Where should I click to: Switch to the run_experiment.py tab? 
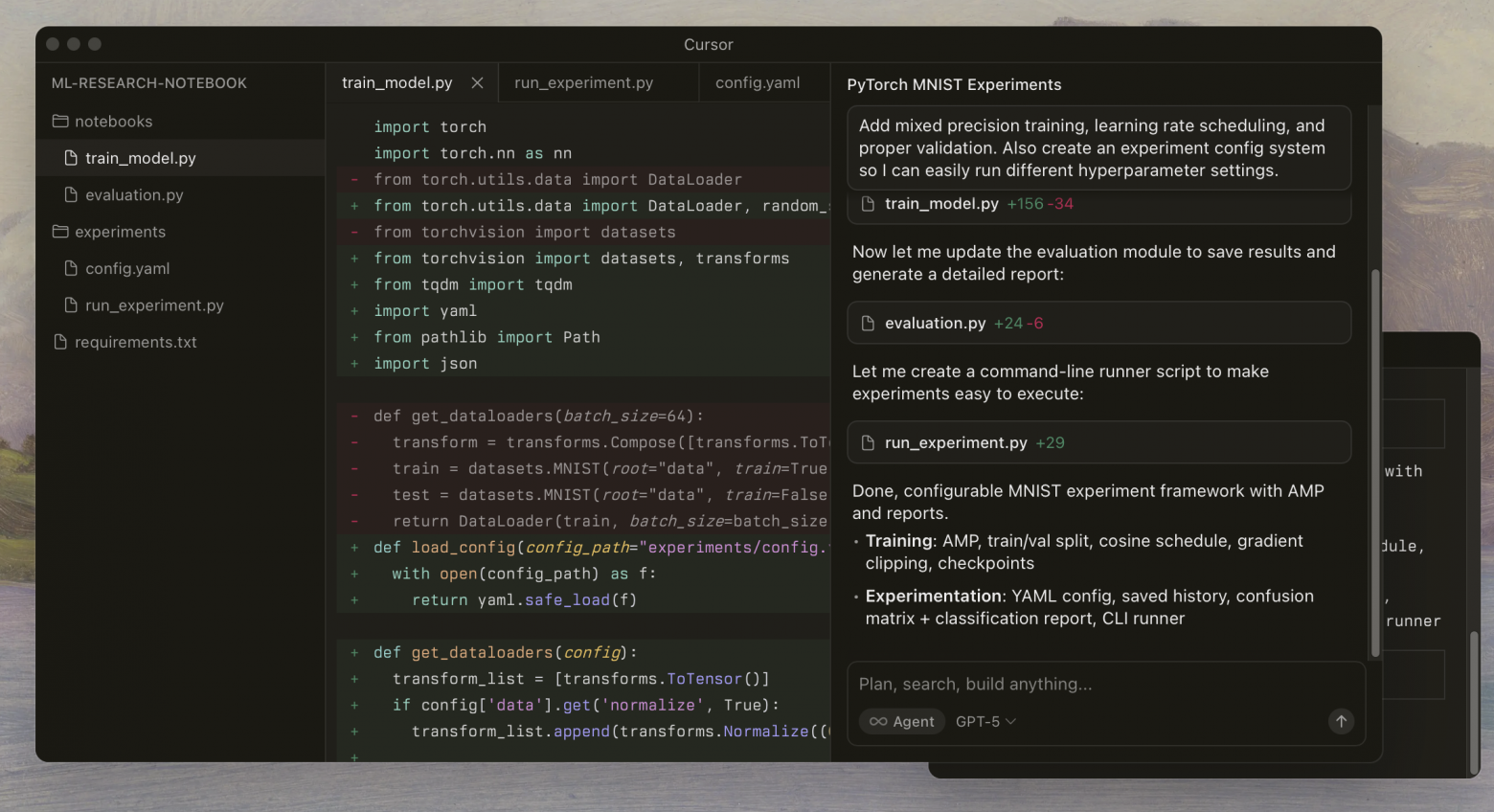pyautogui.click(x=583, y=83)
